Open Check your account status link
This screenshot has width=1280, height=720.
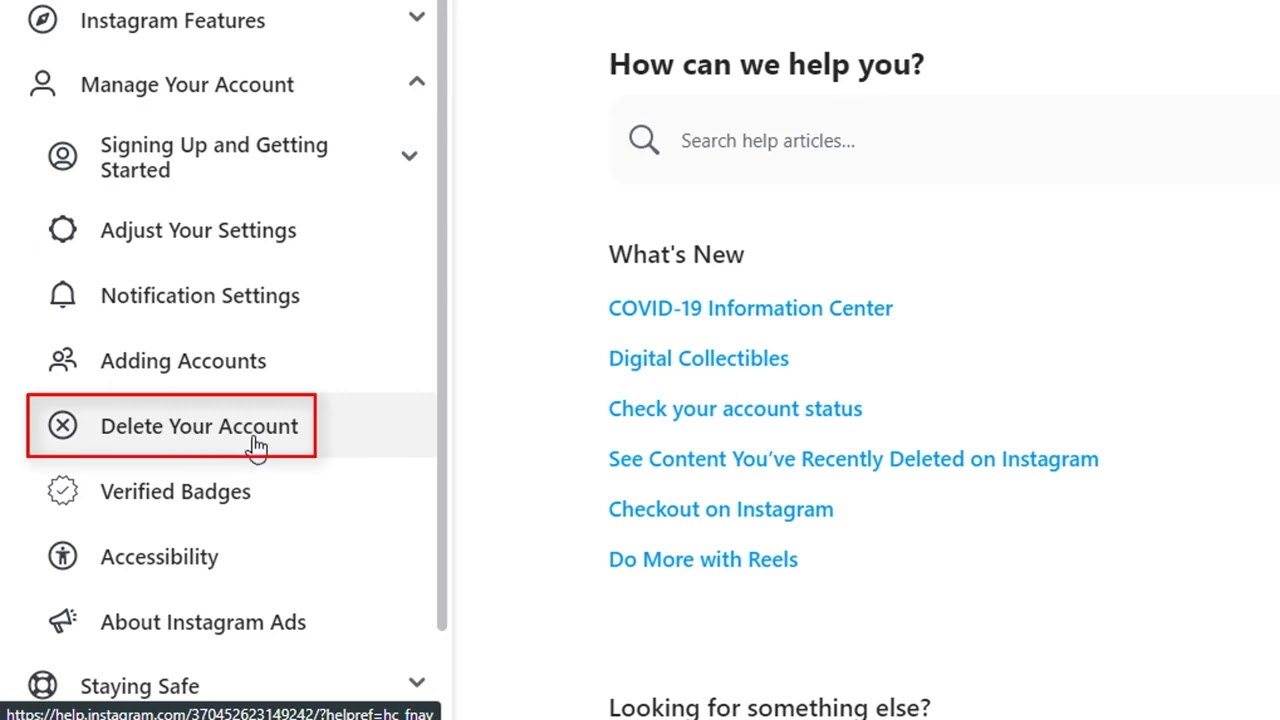[735, 408]
